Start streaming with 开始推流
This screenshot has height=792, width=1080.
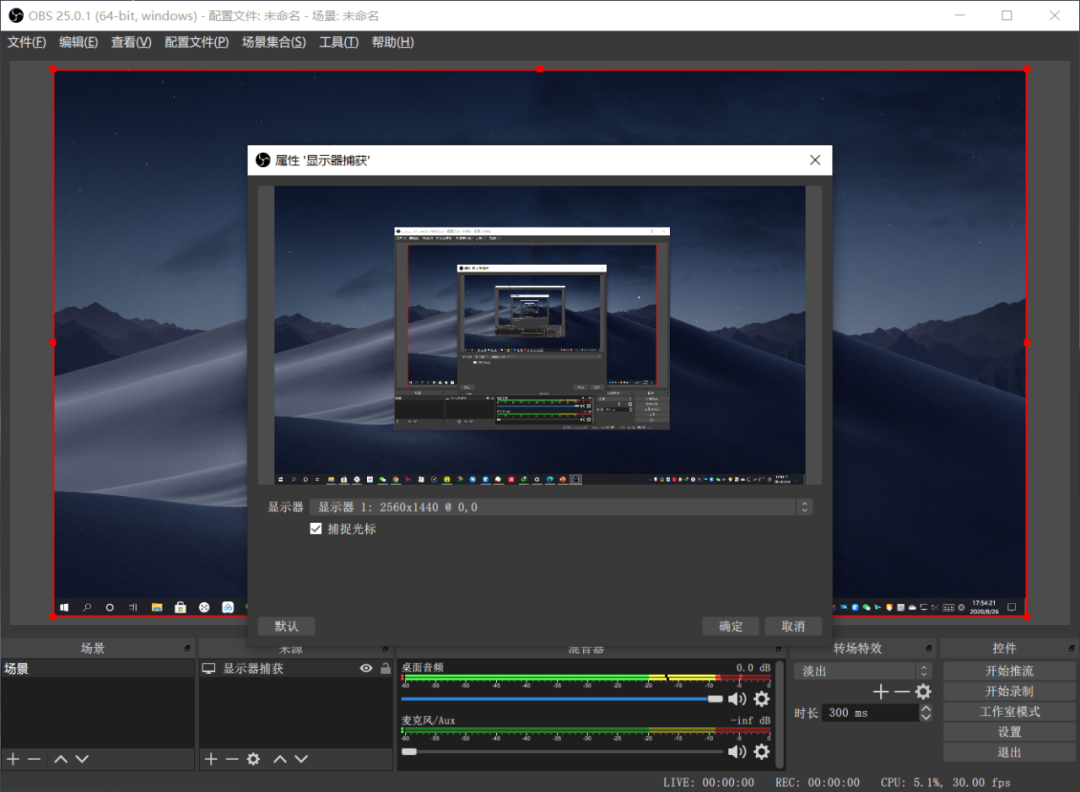point(1009,671)
